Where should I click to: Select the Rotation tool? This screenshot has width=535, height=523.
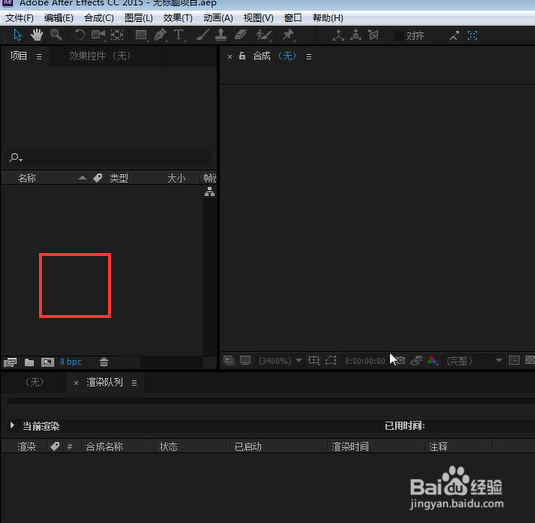[x=79, y=35]
